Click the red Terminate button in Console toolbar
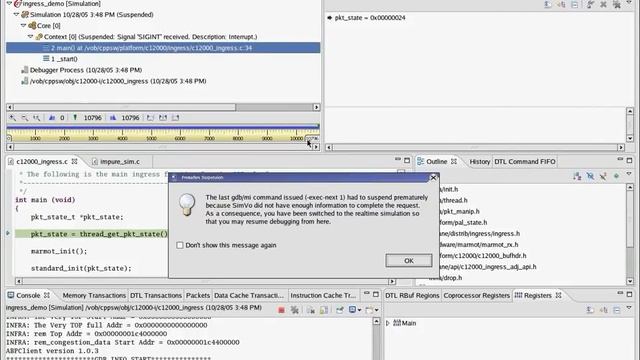Viewport: 640px width, 360px height. (x=281, y=310)
